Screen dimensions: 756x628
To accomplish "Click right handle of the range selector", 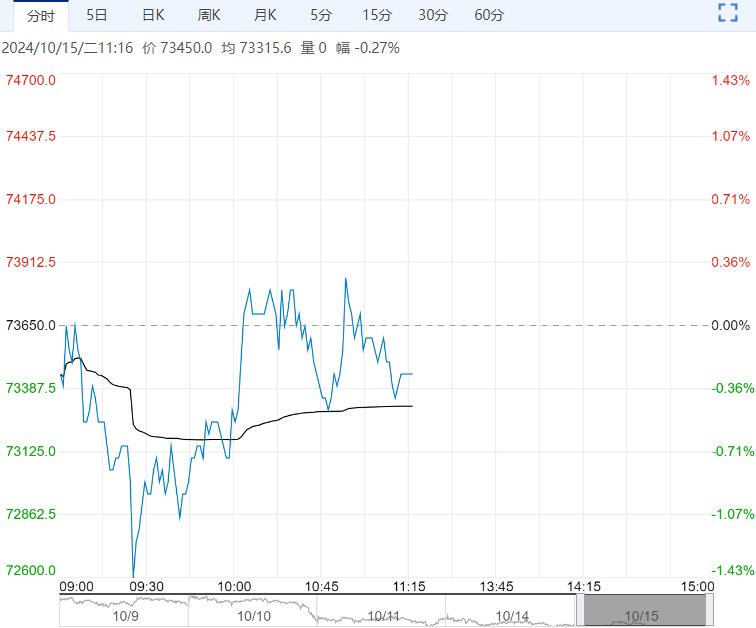I will coord(711,610).
